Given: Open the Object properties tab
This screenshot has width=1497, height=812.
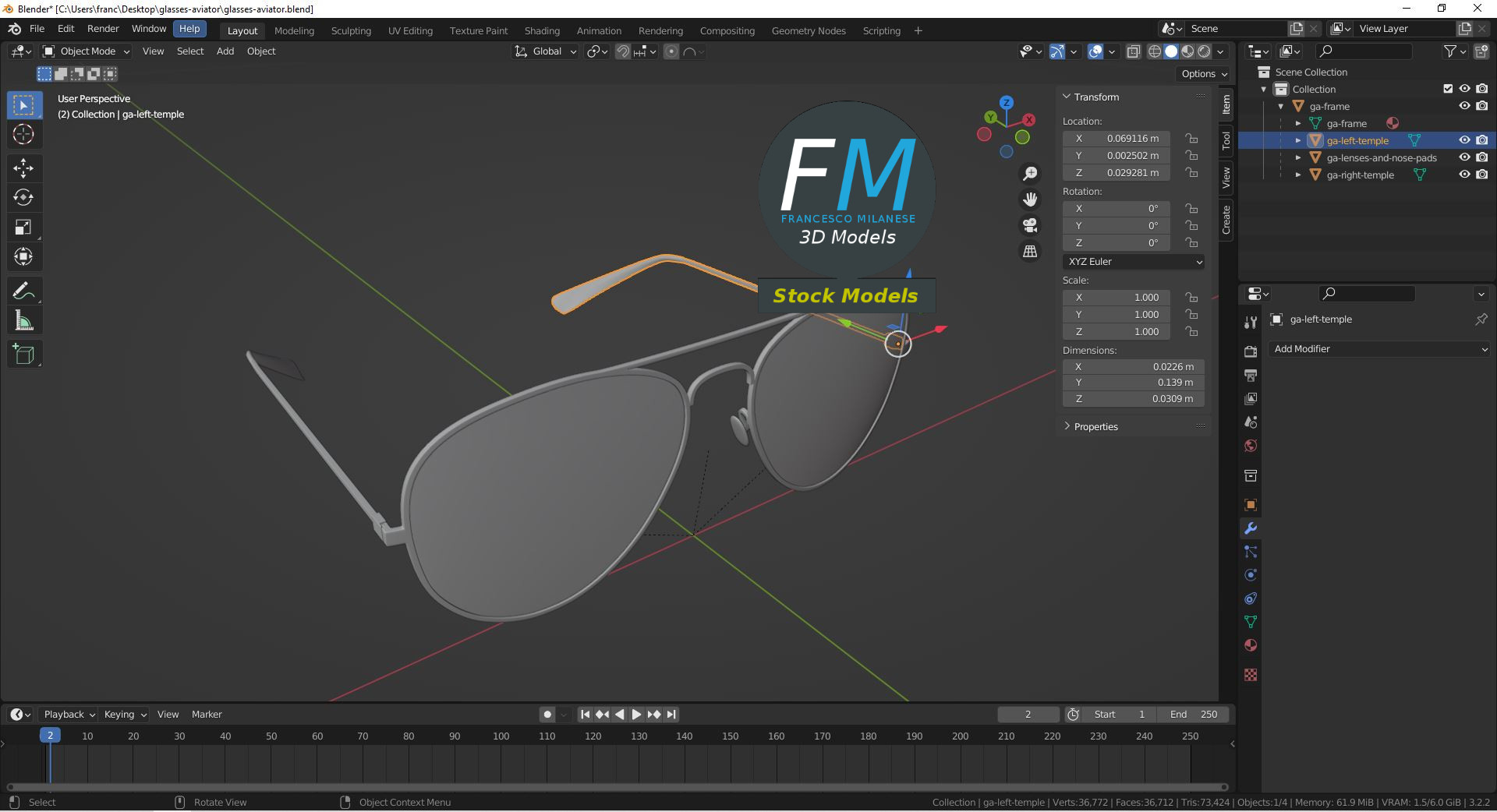Looking at the screenshot, I should pos(1251,505).
